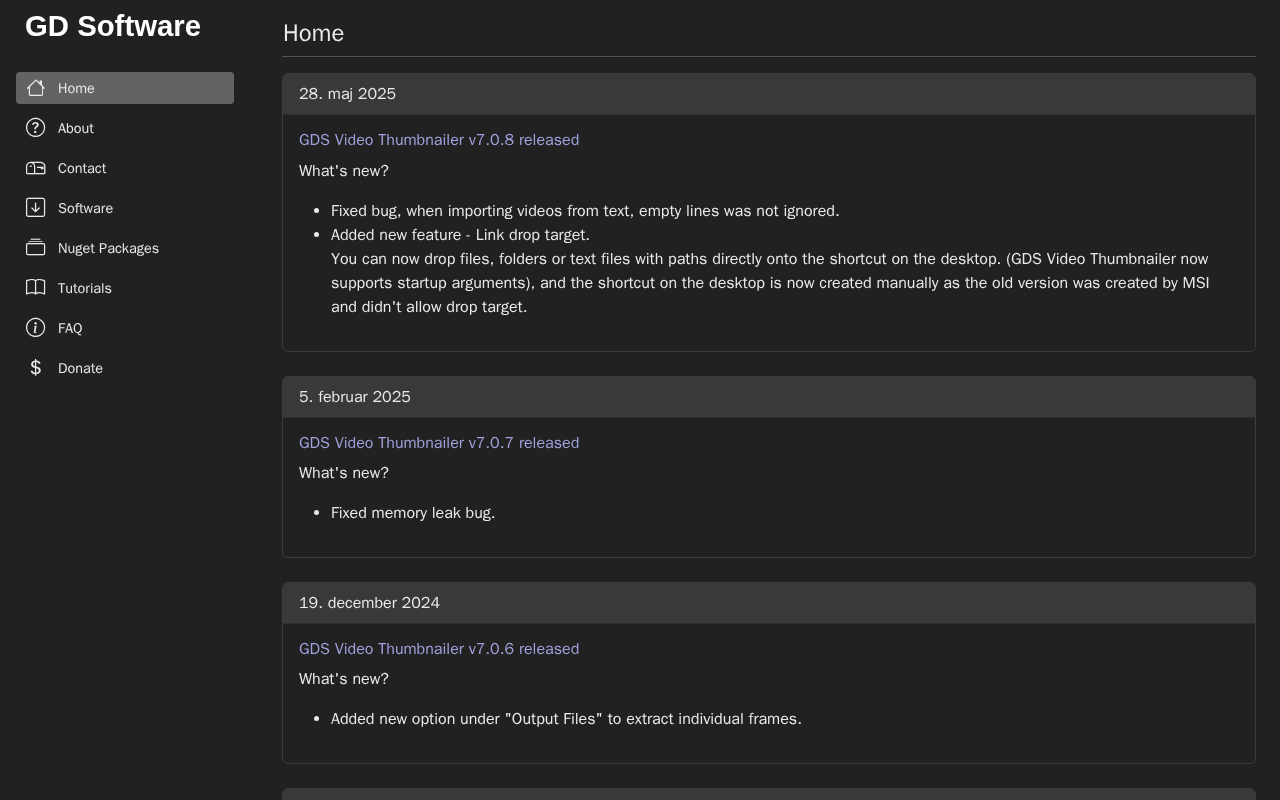Open GDS Video Thumbnailer v7.0.7 release link
The image size is (1280, 800).
439,443
